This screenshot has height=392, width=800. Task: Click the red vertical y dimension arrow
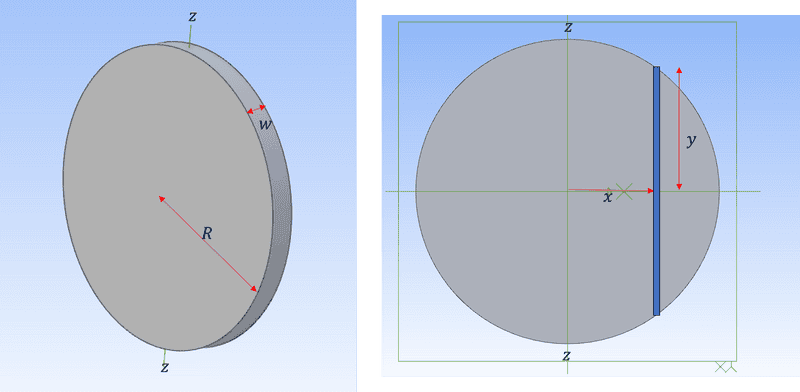(679, 128)
